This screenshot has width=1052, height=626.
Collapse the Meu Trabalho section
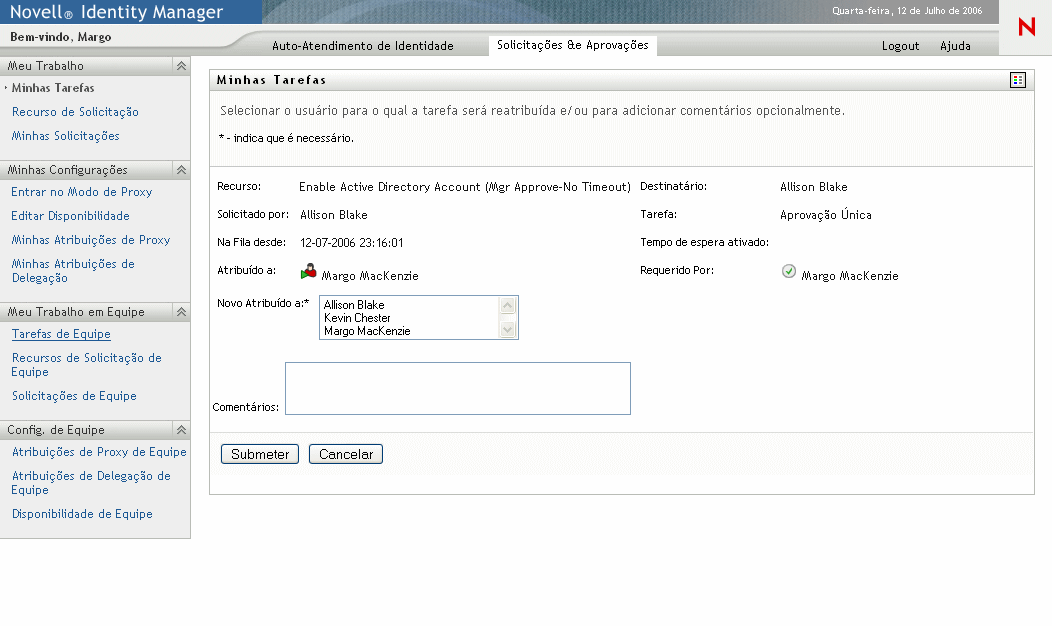pyautogui.click(x=181, y=66)
